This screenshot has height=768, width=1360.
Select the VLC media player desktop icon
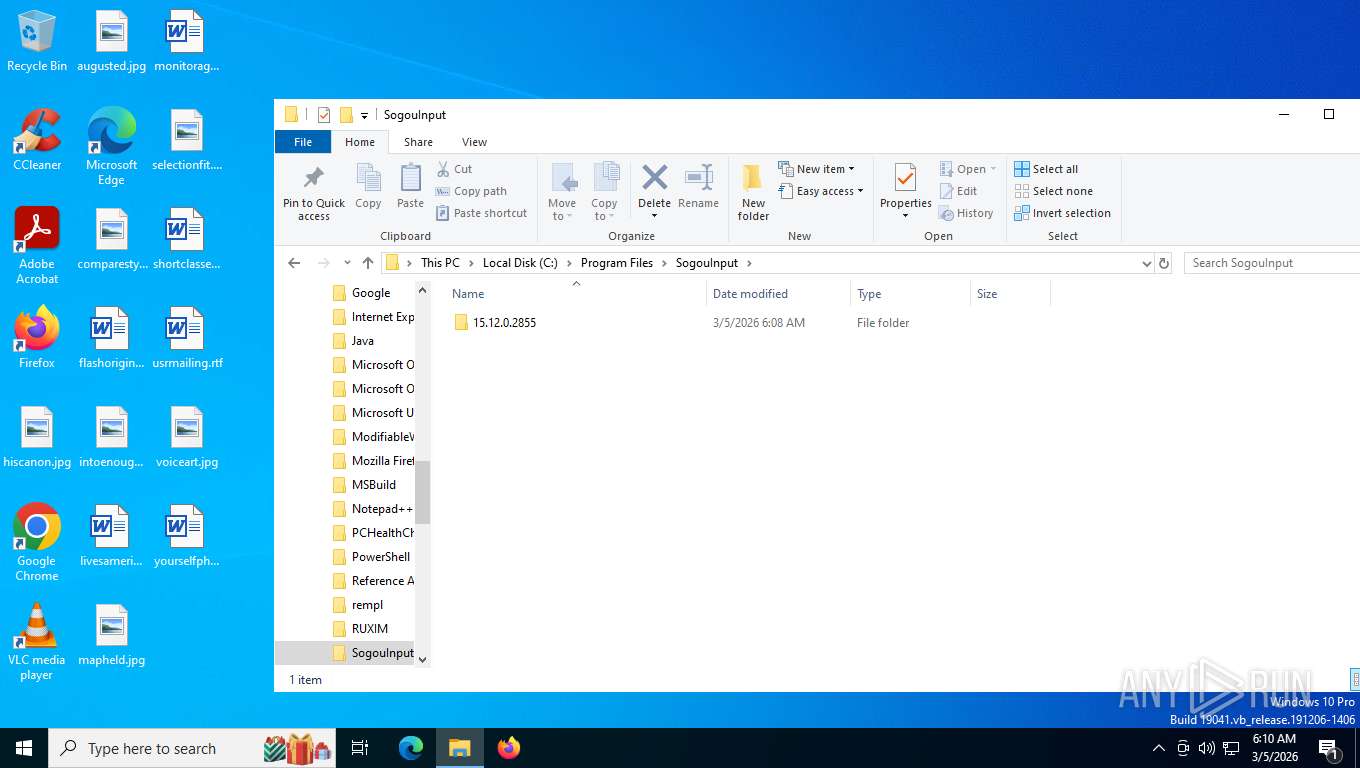point(37,642)
